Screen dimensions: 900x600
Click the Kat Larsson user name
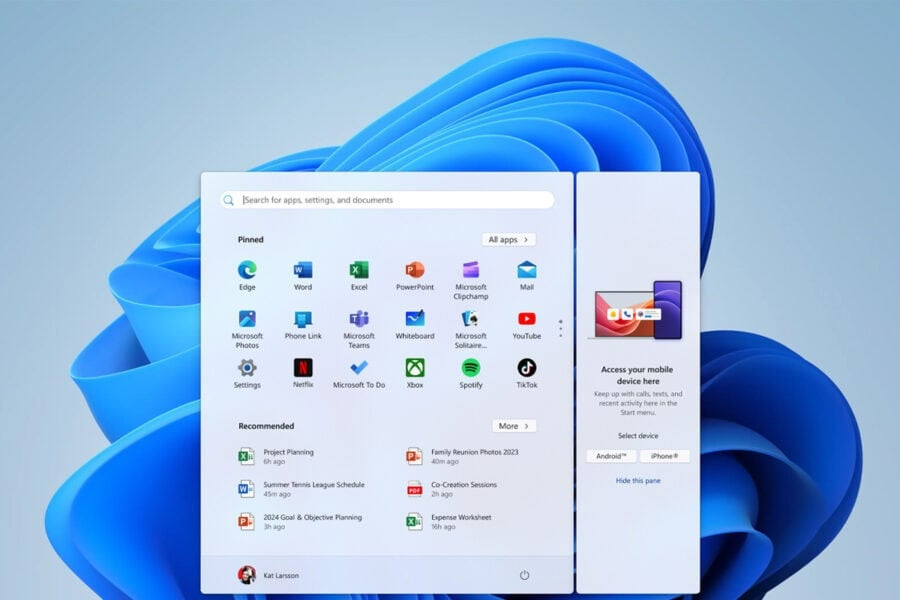[x=281, y=575]
